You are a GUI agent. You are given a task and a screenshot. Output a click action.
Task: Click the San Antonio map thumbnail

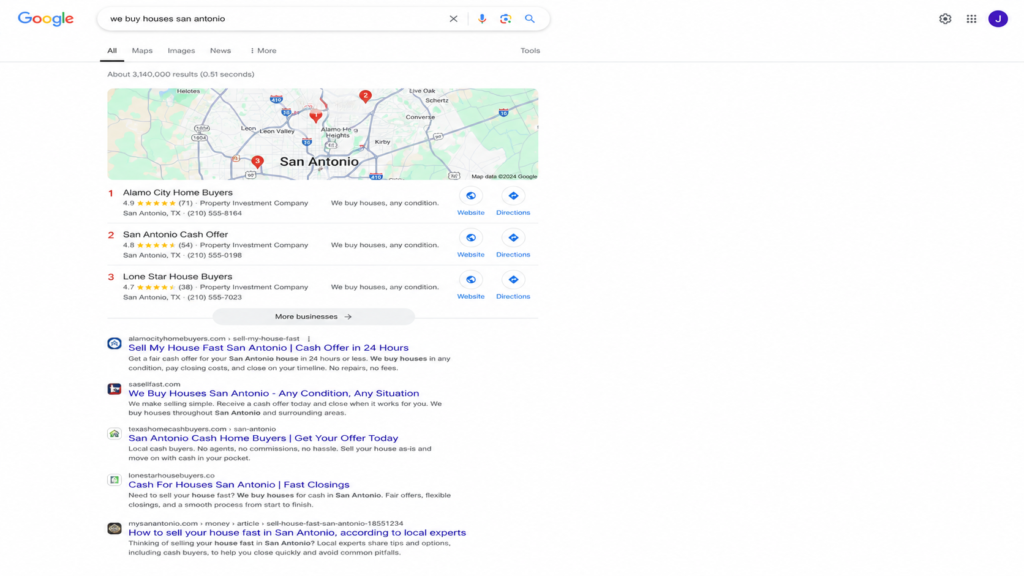323,134
